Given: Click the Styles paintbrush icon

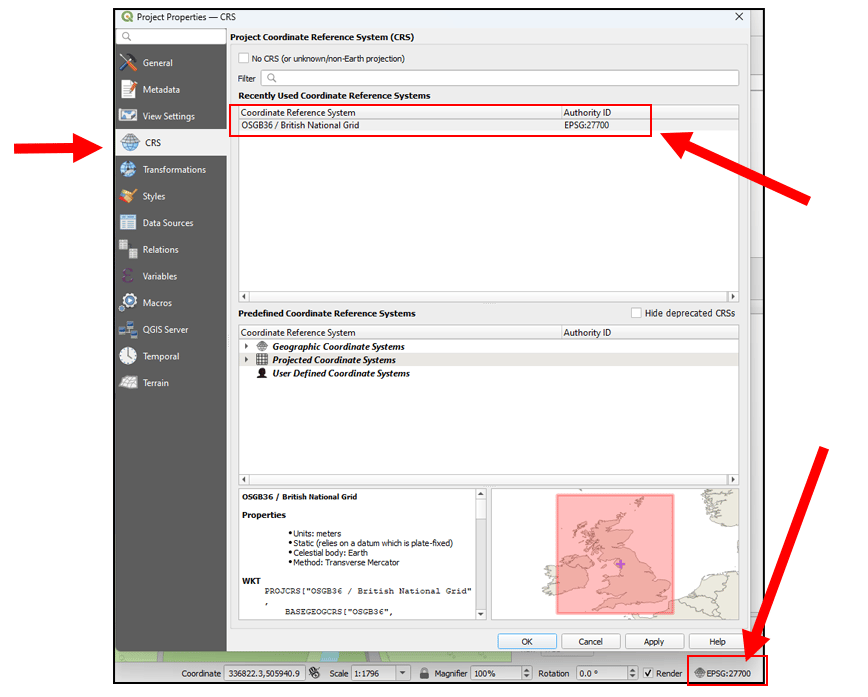Looking at the screenshot, I should (128, 197).
